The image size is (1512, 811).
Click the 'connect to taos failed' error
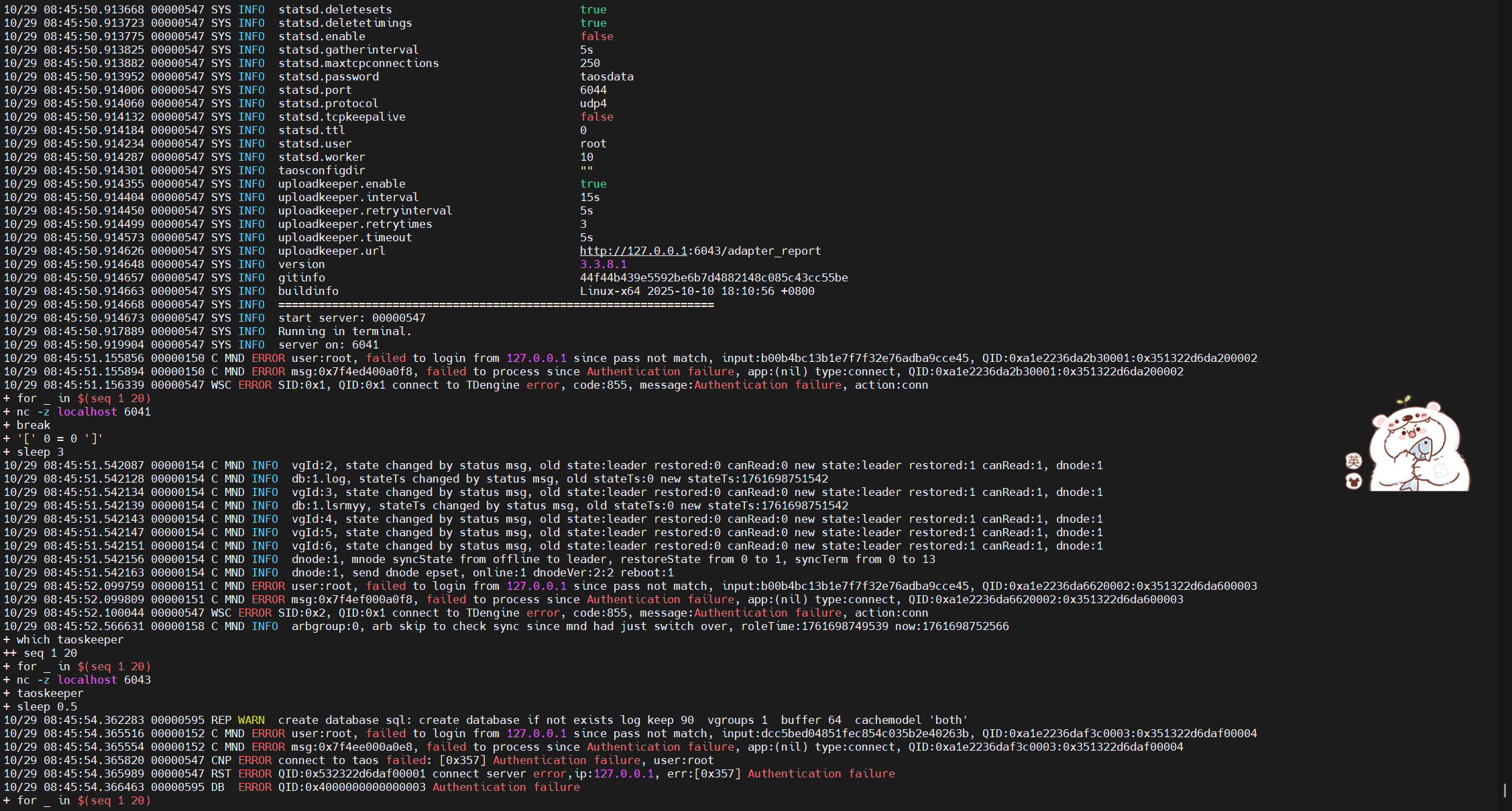[x=351, y=760]
